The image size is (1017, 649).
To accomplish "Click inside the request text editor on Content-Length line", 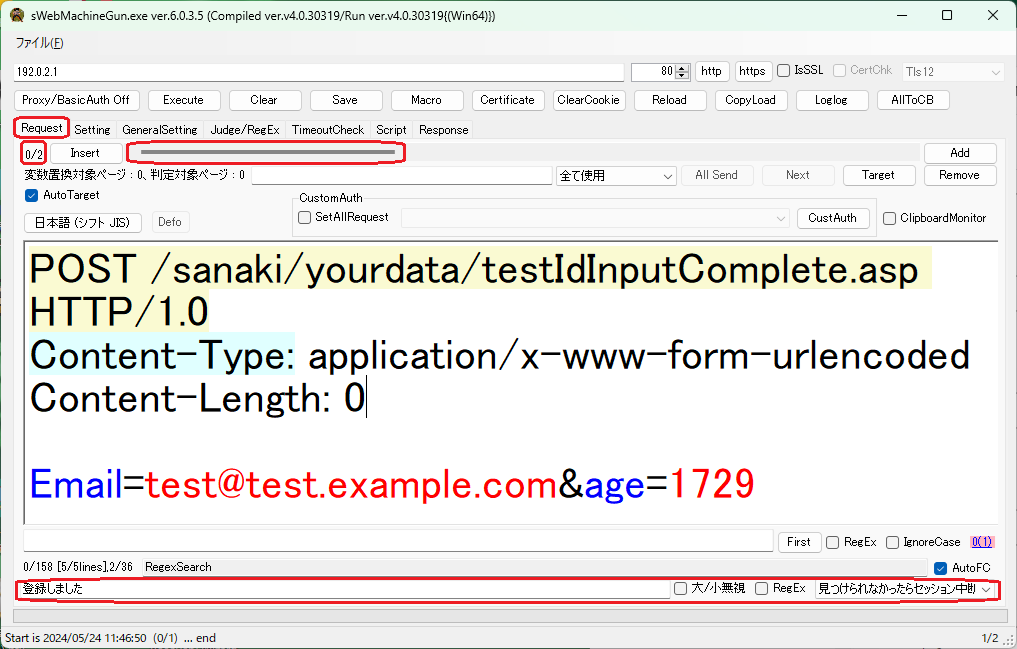I will point(198,398).
